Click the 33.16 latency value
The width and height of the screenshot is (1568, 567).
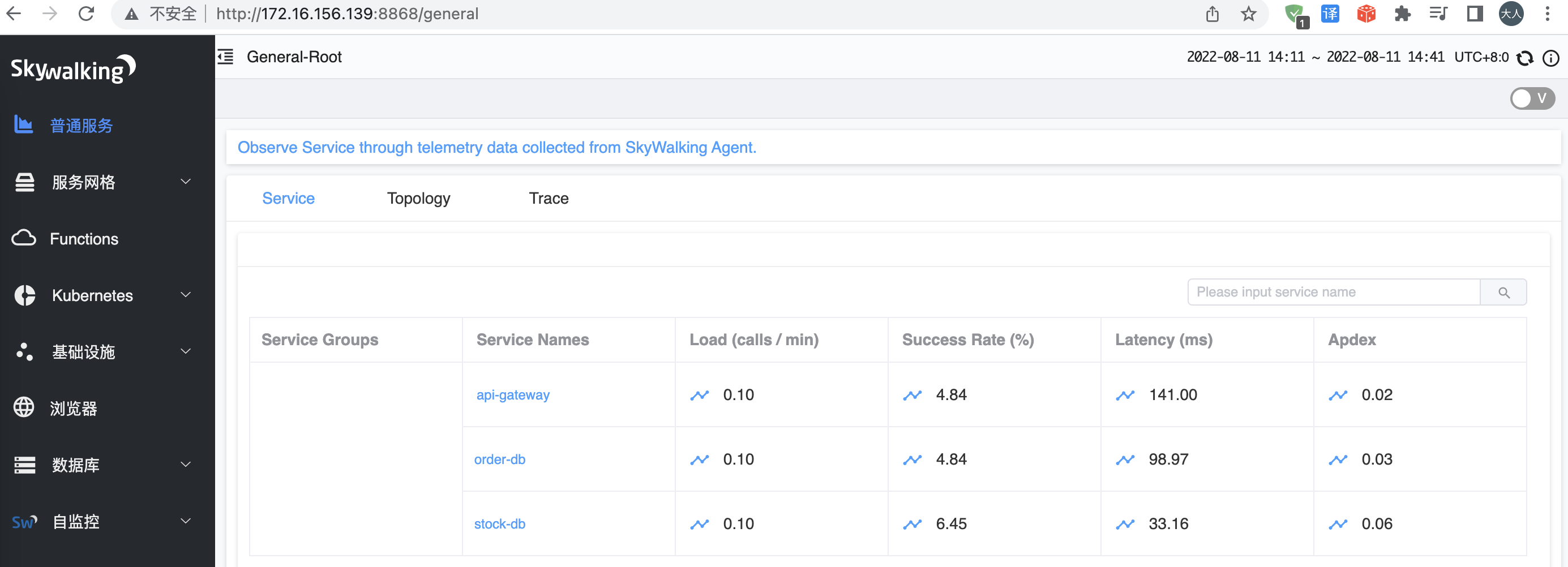pyautogui.click(x=1168, y=524)
